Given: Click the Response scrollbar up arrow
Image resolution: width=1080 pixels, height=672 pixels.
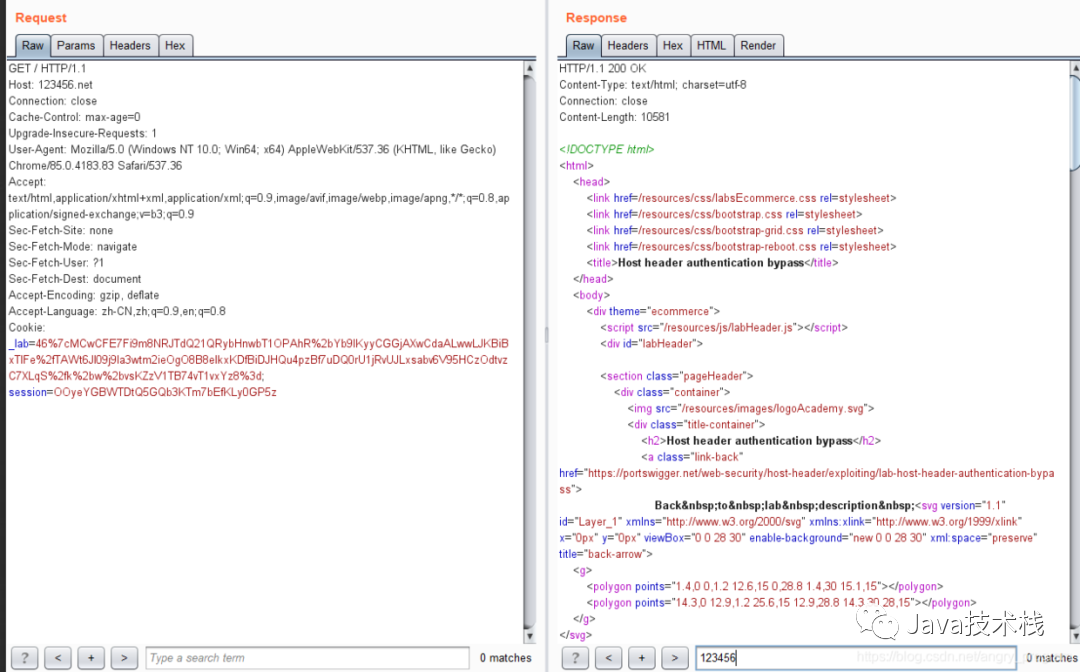Looking at the screenshot, I should click(1074, 68).
